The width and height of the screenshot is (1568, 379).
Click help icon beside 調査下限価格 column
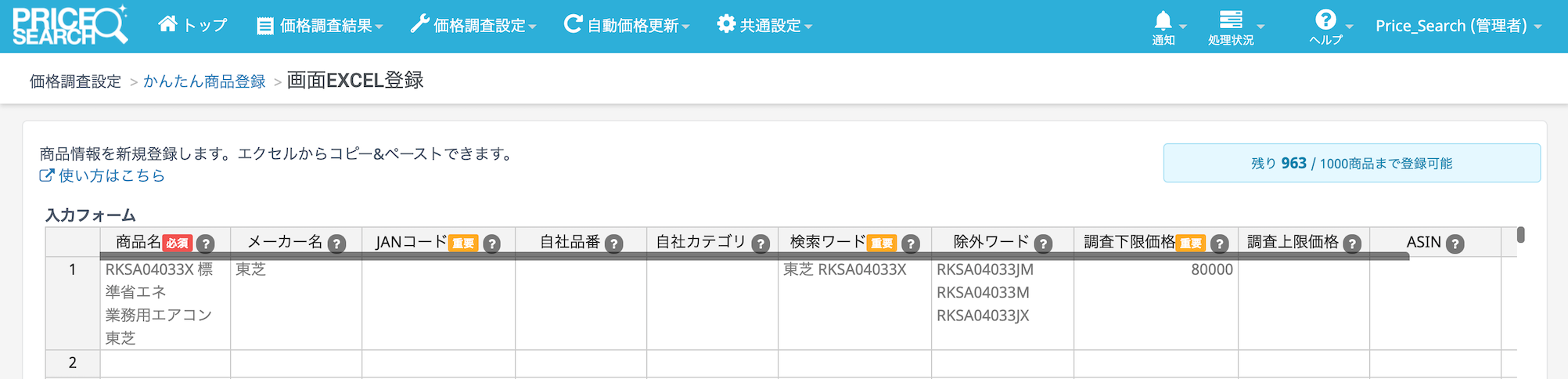[x=1219, y=244]
